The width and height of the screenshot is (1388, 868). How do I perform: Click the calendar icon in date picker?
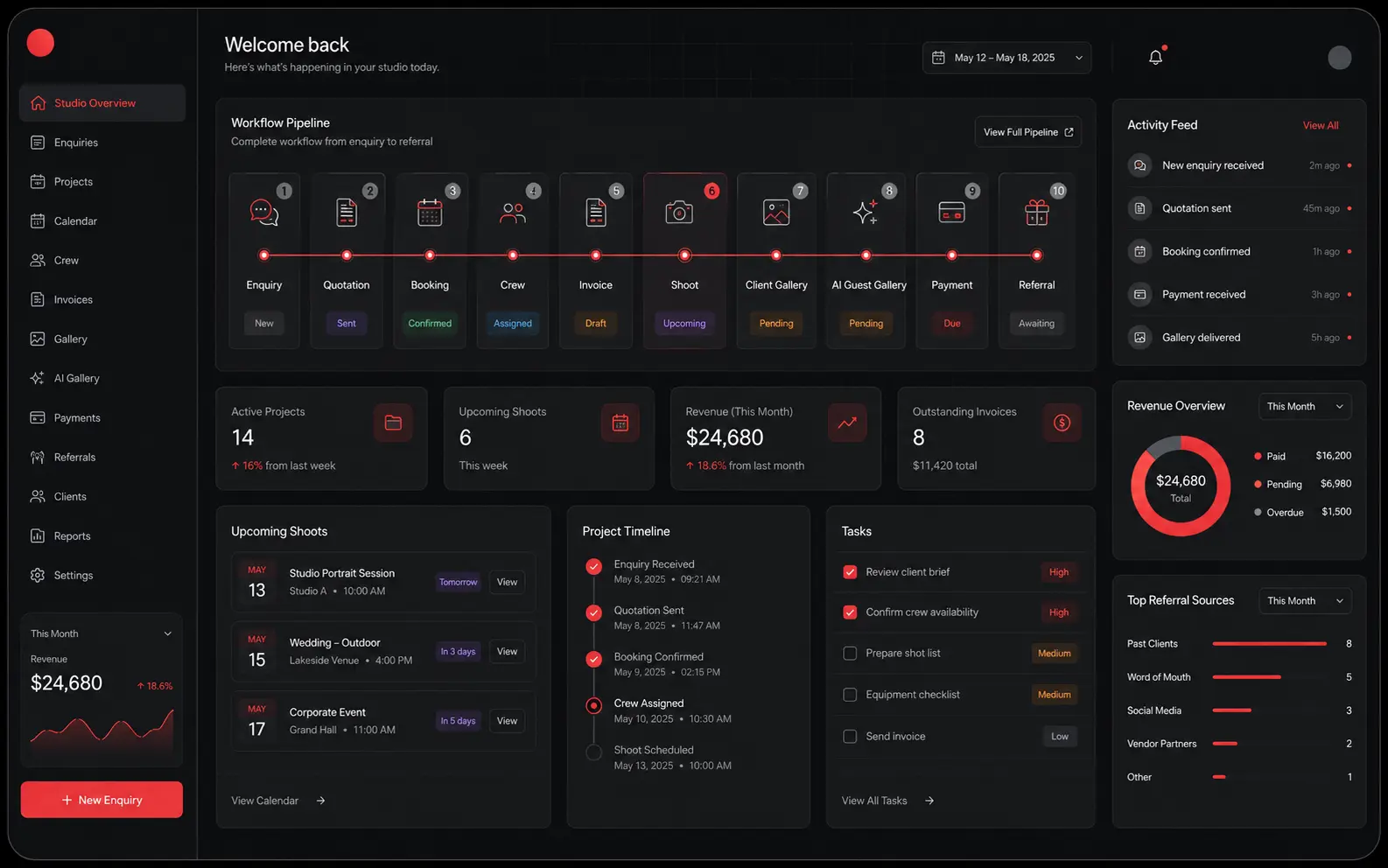938,58
